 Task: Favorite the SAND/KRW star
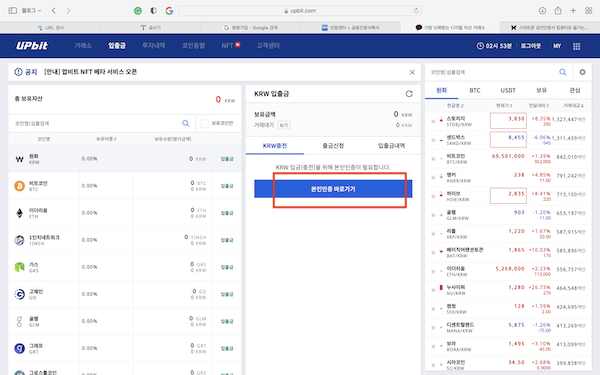point(433,140)
